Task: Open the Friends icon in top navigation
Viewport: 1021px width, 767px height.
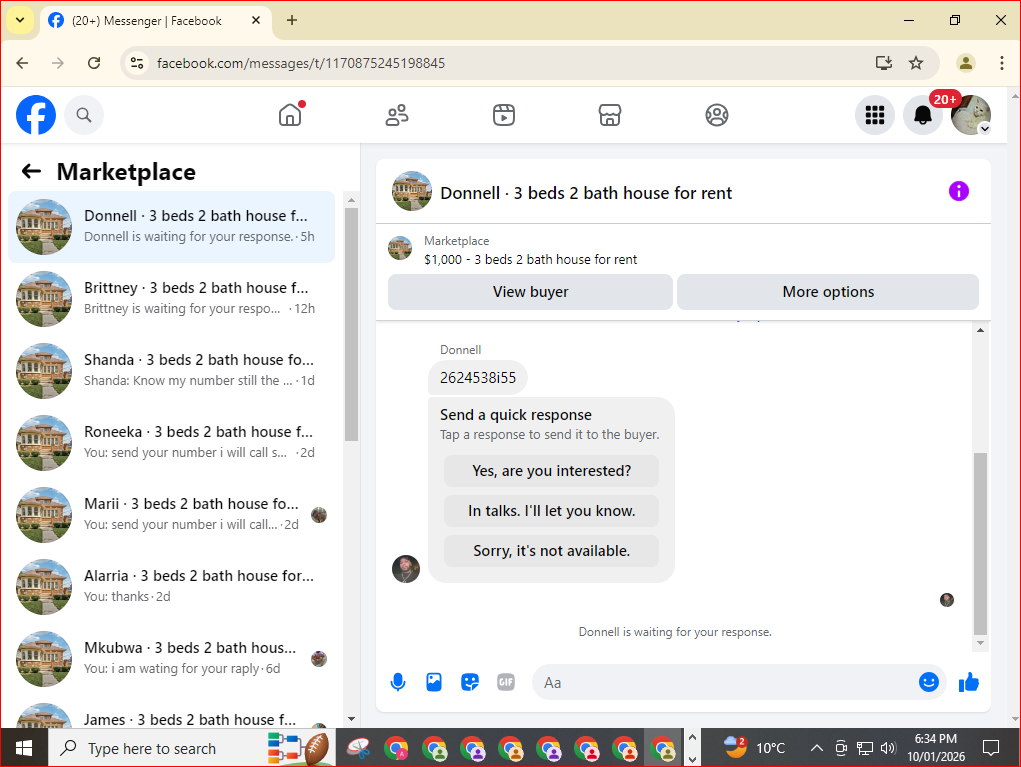Action: pos(397,115)
